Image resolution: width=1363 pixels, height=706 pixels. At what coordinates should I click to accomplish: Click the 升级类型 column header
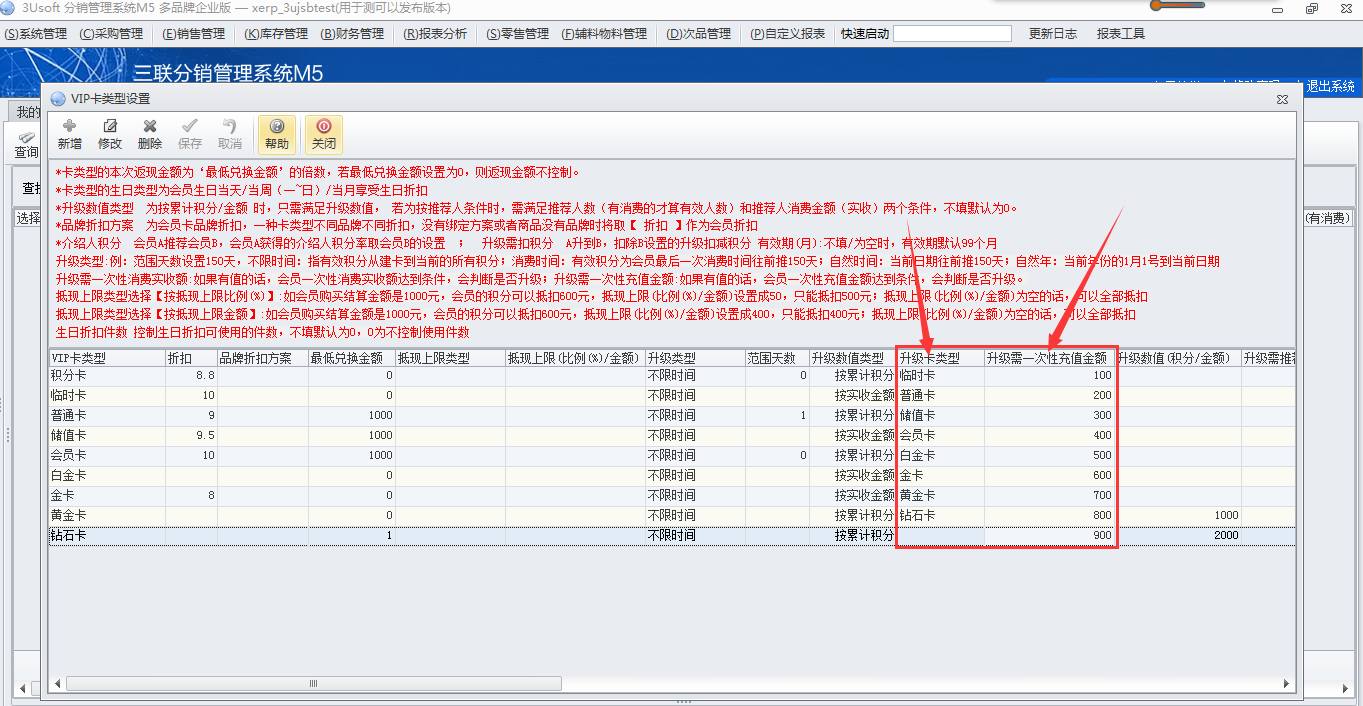pos(695,358)
